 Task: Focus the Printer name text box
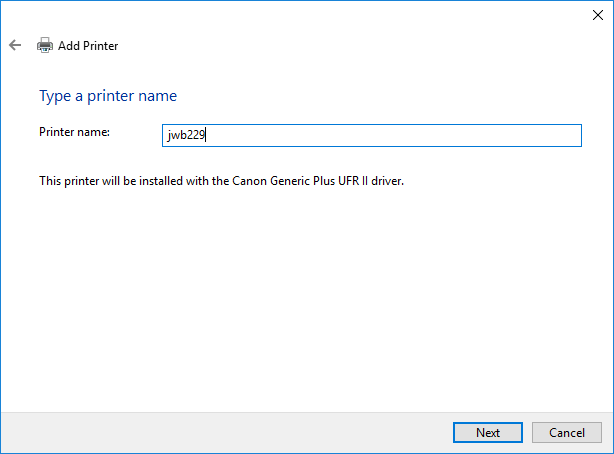pyautogui.click(x=371, y=135)
